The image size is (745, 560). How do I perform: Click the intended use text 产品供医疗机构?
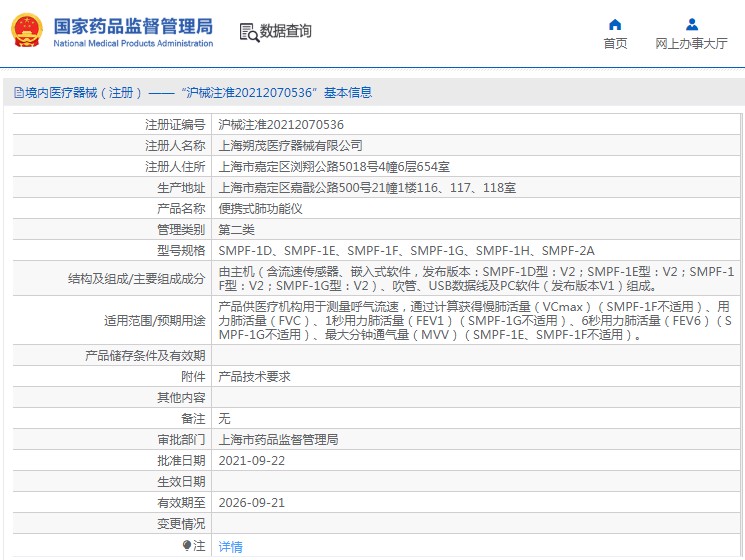pyautogui.click(x=475, y=321)
